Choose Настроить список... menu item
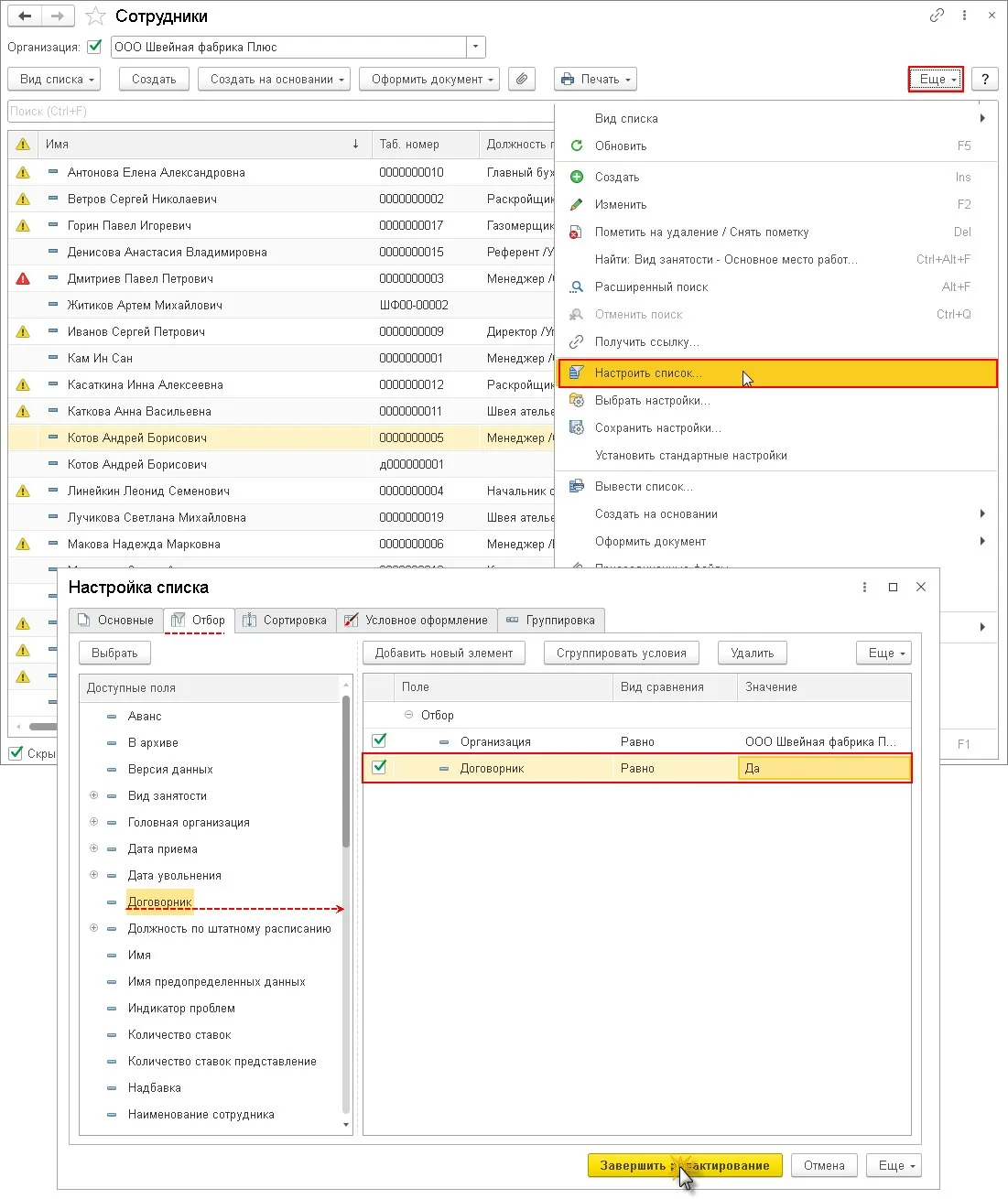This screenshot has width=1008, height=1199. [x=776, y=373]
